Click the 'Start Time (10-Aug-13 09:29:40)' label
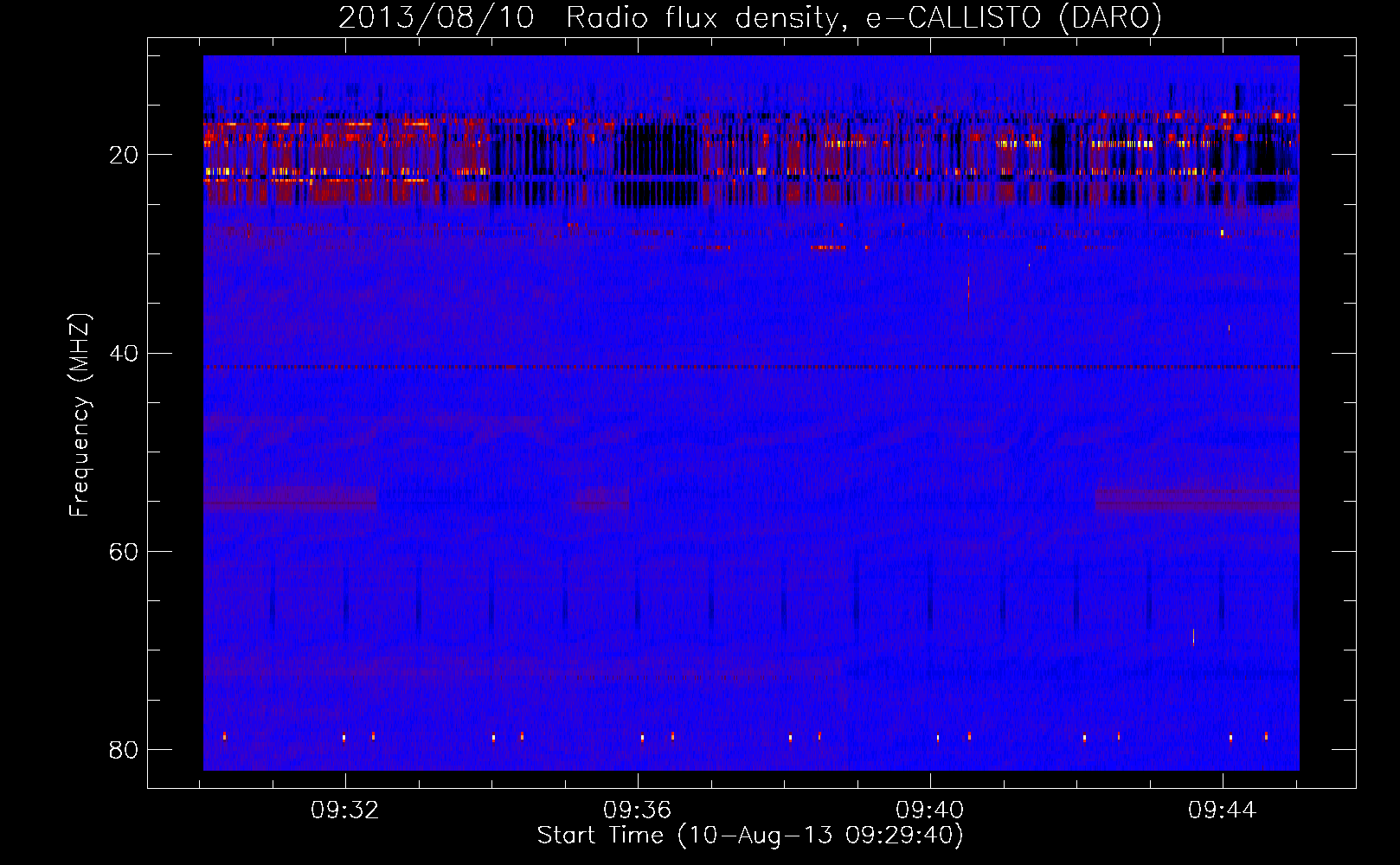 (750, 836)
